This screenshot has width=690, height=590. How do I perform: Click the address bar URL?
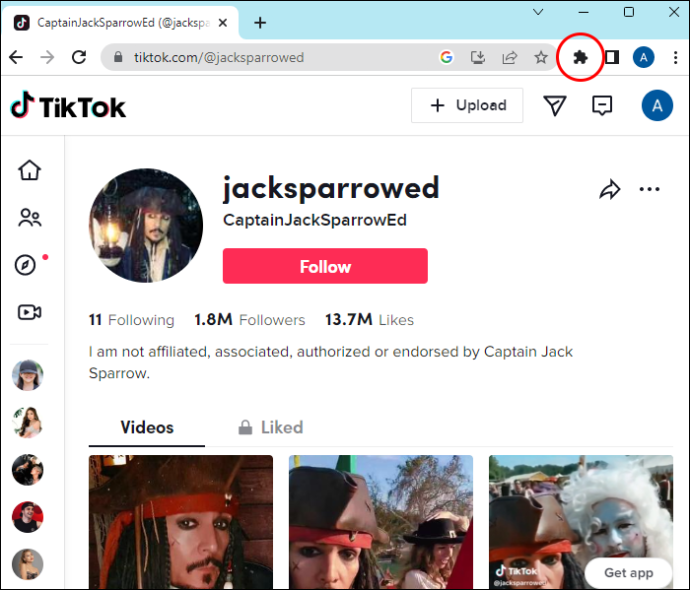click(x=219, y=57)
